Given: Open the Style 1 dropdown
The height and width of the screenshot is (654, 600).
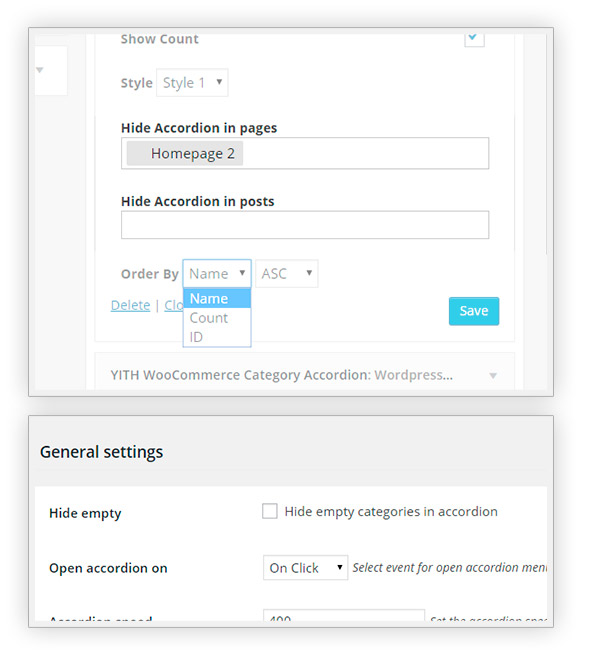Looking at the screenshot, I should 192,83.
